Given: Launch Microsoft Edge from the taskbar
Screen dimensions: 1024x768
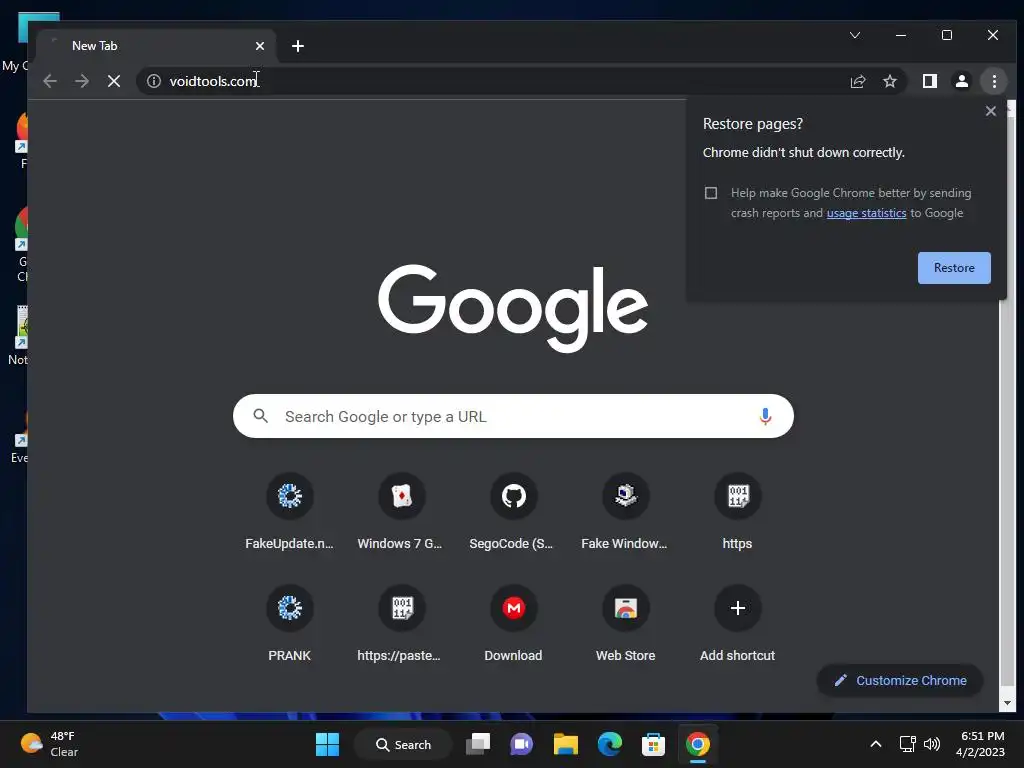Looking at the screenshot, I should pos(609,744).
